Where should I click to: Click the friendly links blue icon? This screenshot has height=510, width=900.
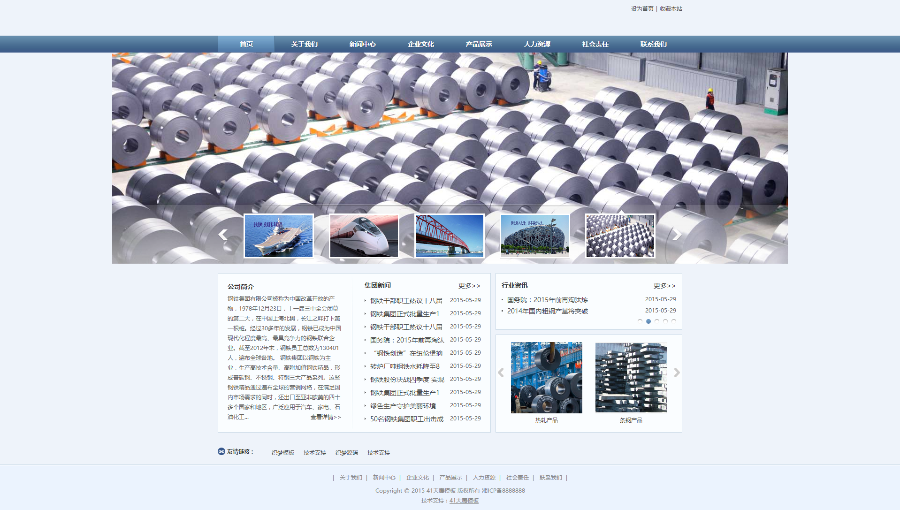pyautogui.click(x=222, y=451)
